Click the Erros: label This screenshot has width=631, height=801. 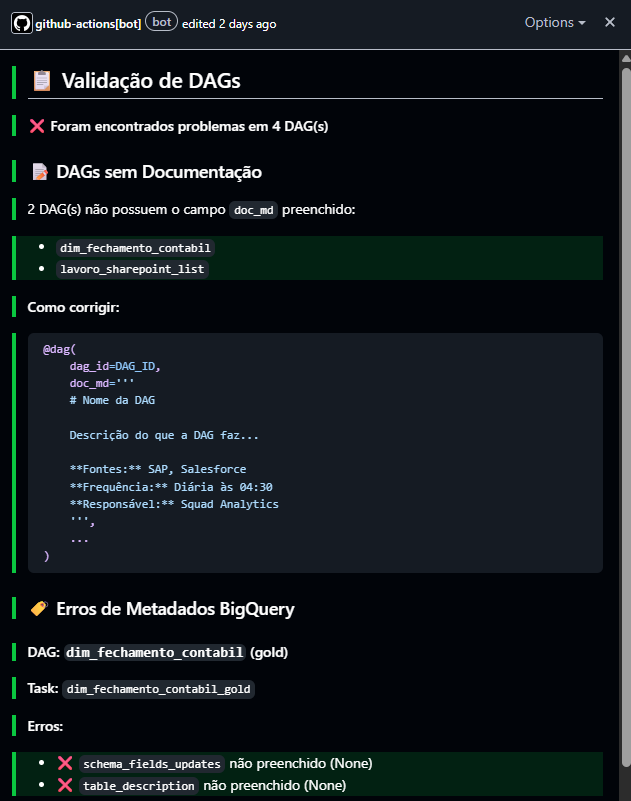[45, 726]
